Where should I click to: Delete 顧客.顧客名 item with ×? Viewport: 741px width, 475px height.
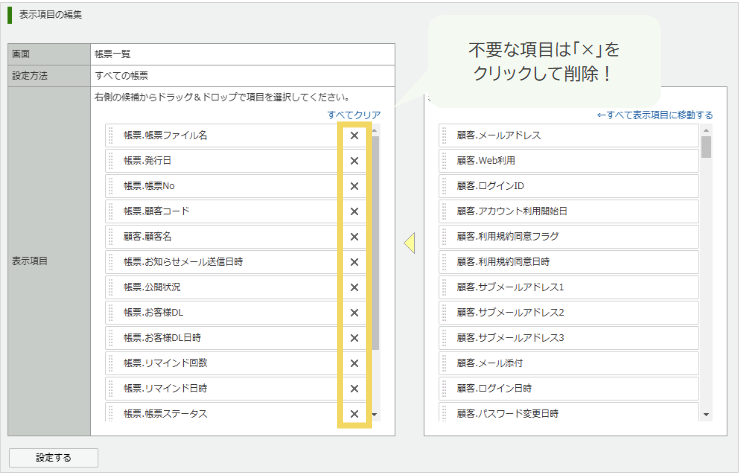tap(354, 236)
